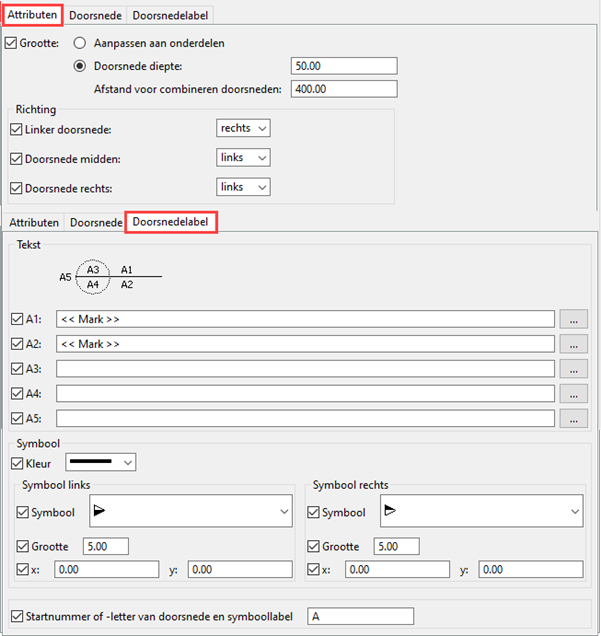Toggle the A1 checkbox
601x636 pixels.
(x=17, y=319)
